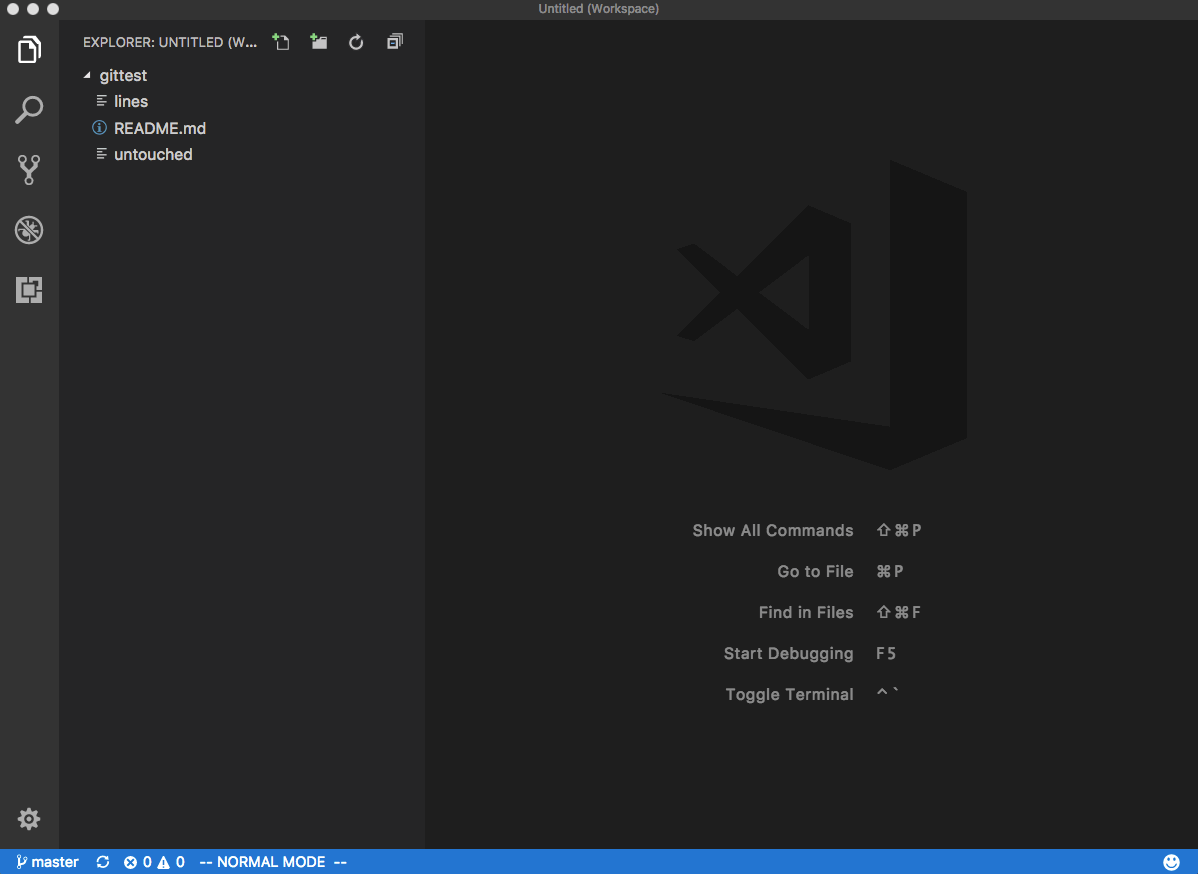Image resolution: width=1198 pixels, height=874 pixels.
Task: Open the Manage gear menu
Action: coord(29,819)
